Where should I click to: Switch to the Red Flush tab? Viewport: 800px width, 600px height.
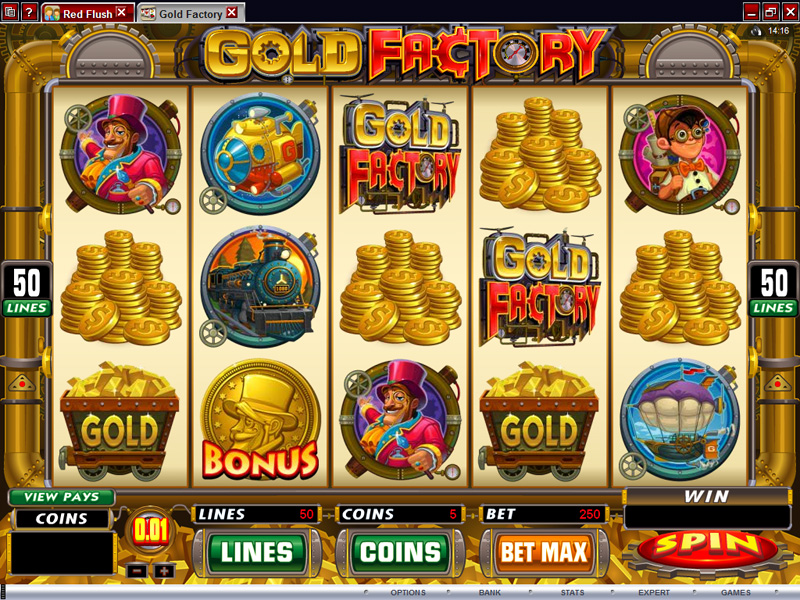coord(87,13)
